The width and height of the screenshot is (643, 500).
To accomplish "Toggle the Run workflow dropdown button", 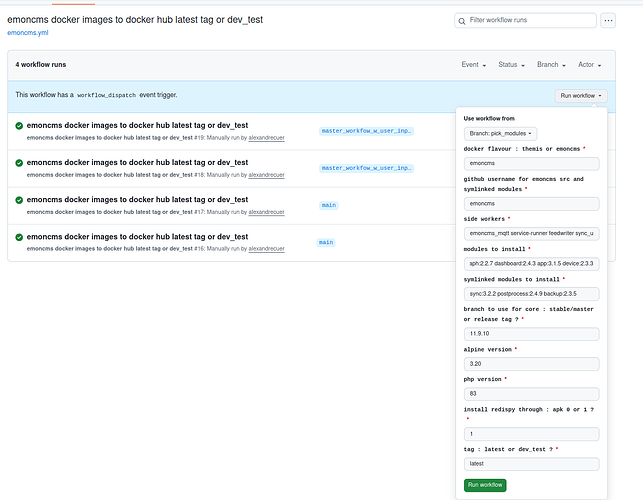I will [580, 96].
